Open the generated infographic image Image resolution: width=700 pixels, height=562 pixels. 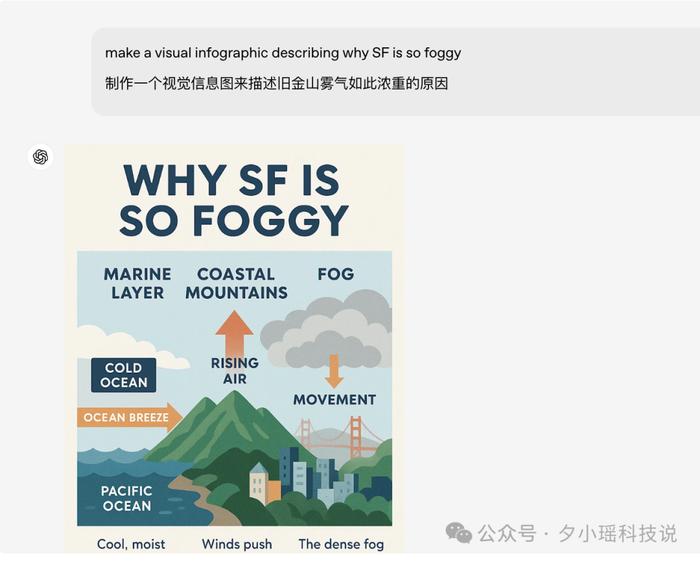pos(234,349)
